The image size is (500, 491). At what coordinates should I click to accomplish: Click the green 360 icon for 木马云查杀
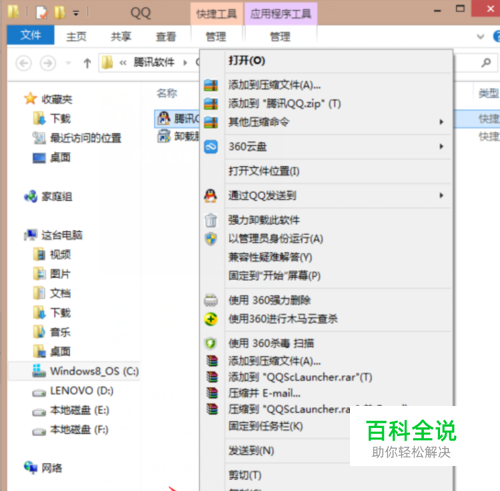coord(211,319)
